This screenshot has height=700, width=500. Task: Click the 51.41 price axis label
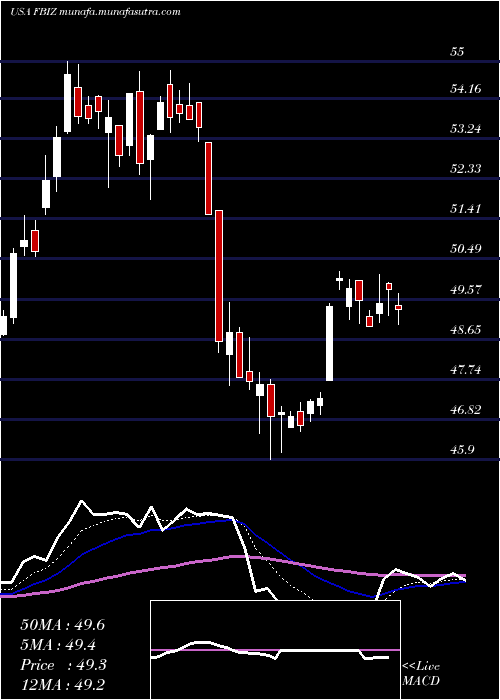[x=466, y=208]
